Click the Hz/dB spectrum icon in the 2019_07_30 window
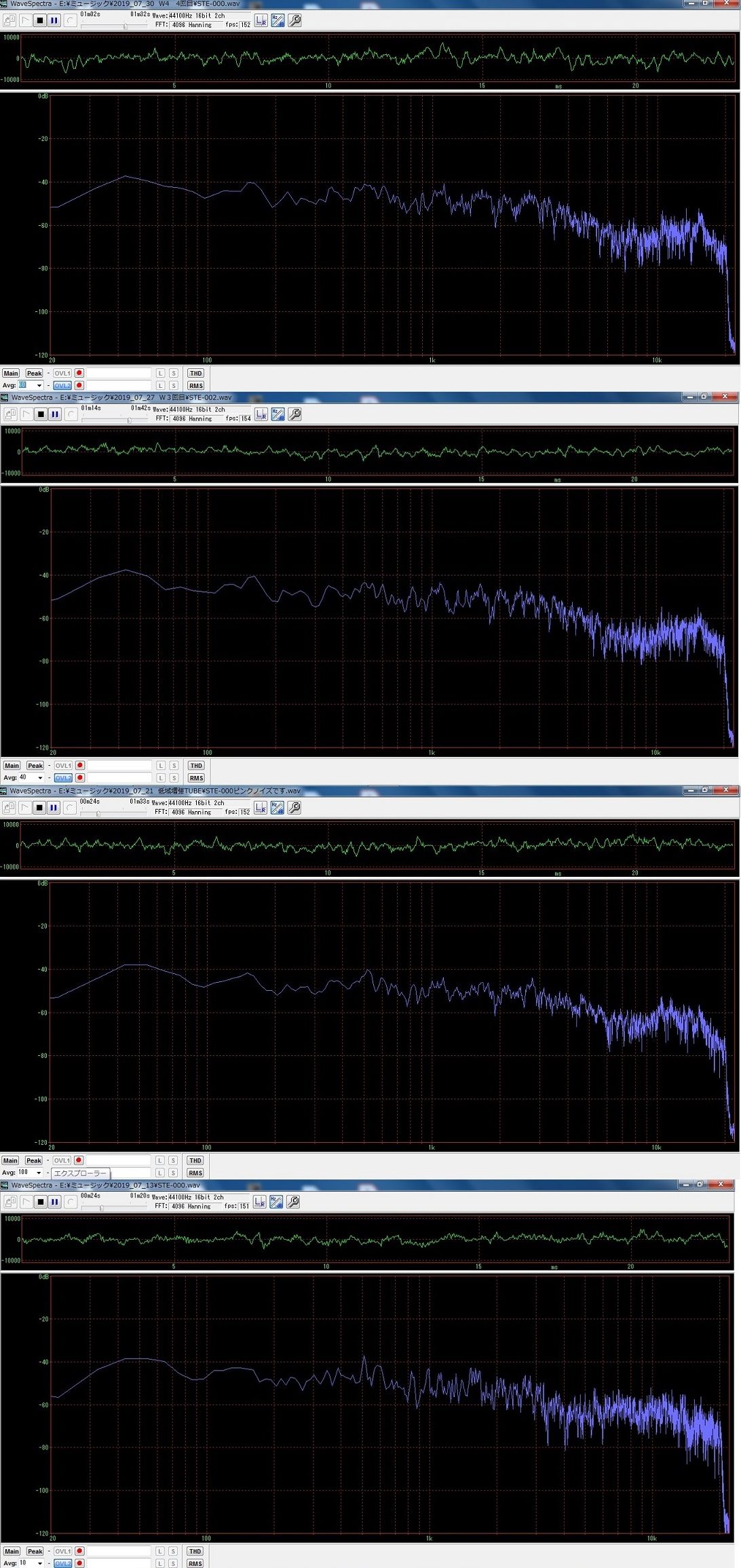This screenshot has height=1568, width=741. click(278, 20)
